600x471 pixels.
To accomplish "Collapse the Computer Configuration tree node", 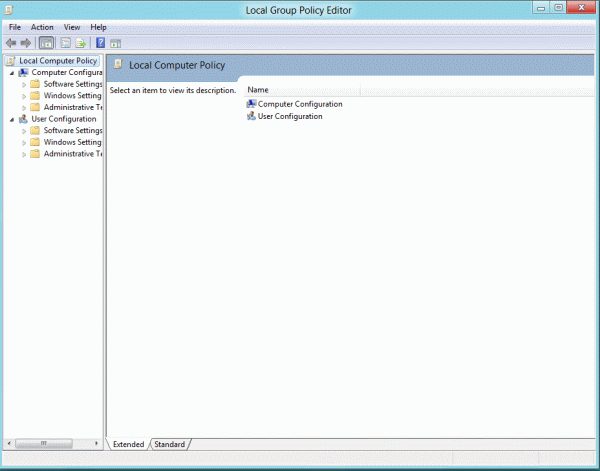I will [12, 73].
